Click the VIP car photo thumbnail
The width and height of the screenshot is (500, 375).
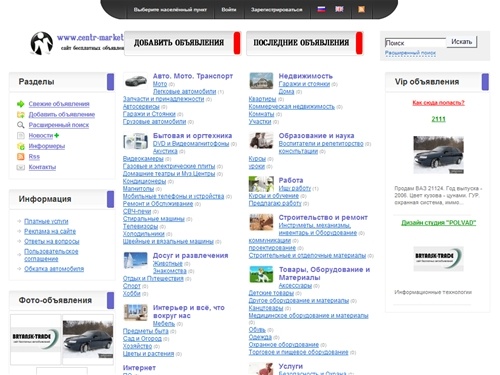[438, 155]
